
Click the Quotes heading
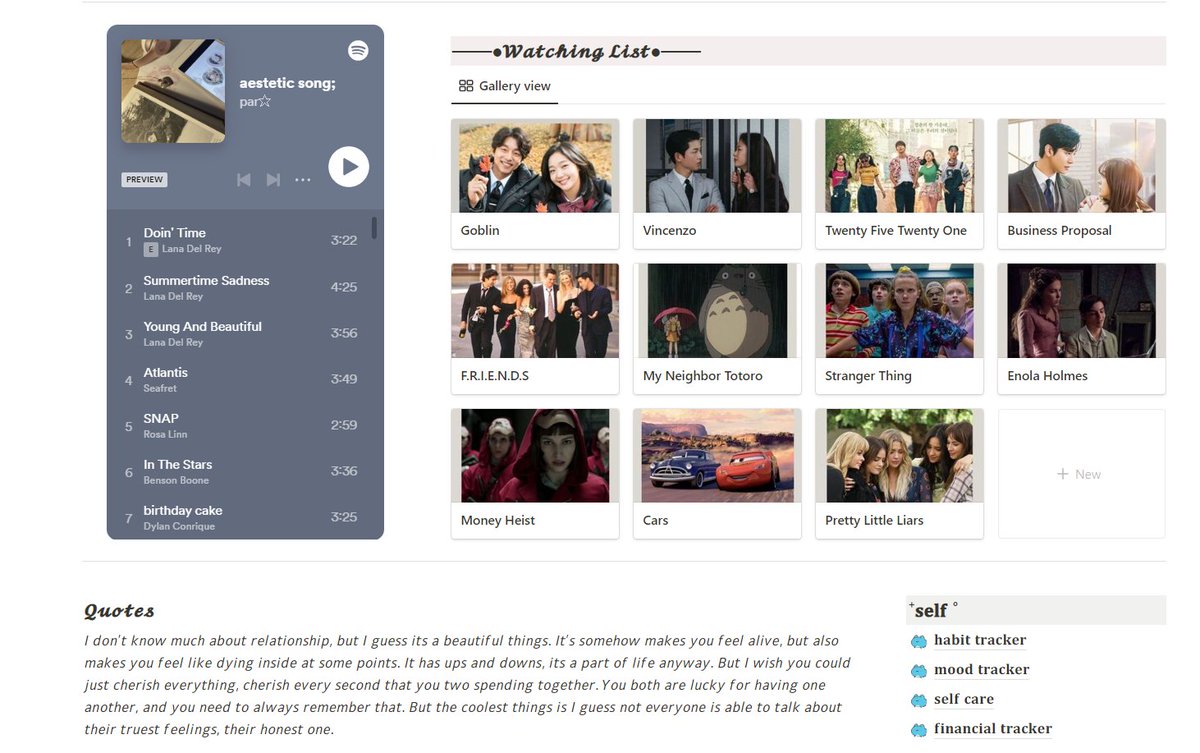click(119, 611)
